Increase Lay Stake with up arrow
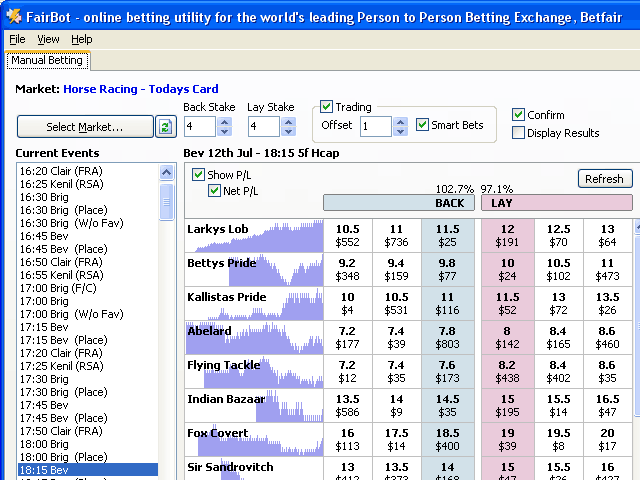The image size is (640, 480). 289,122
